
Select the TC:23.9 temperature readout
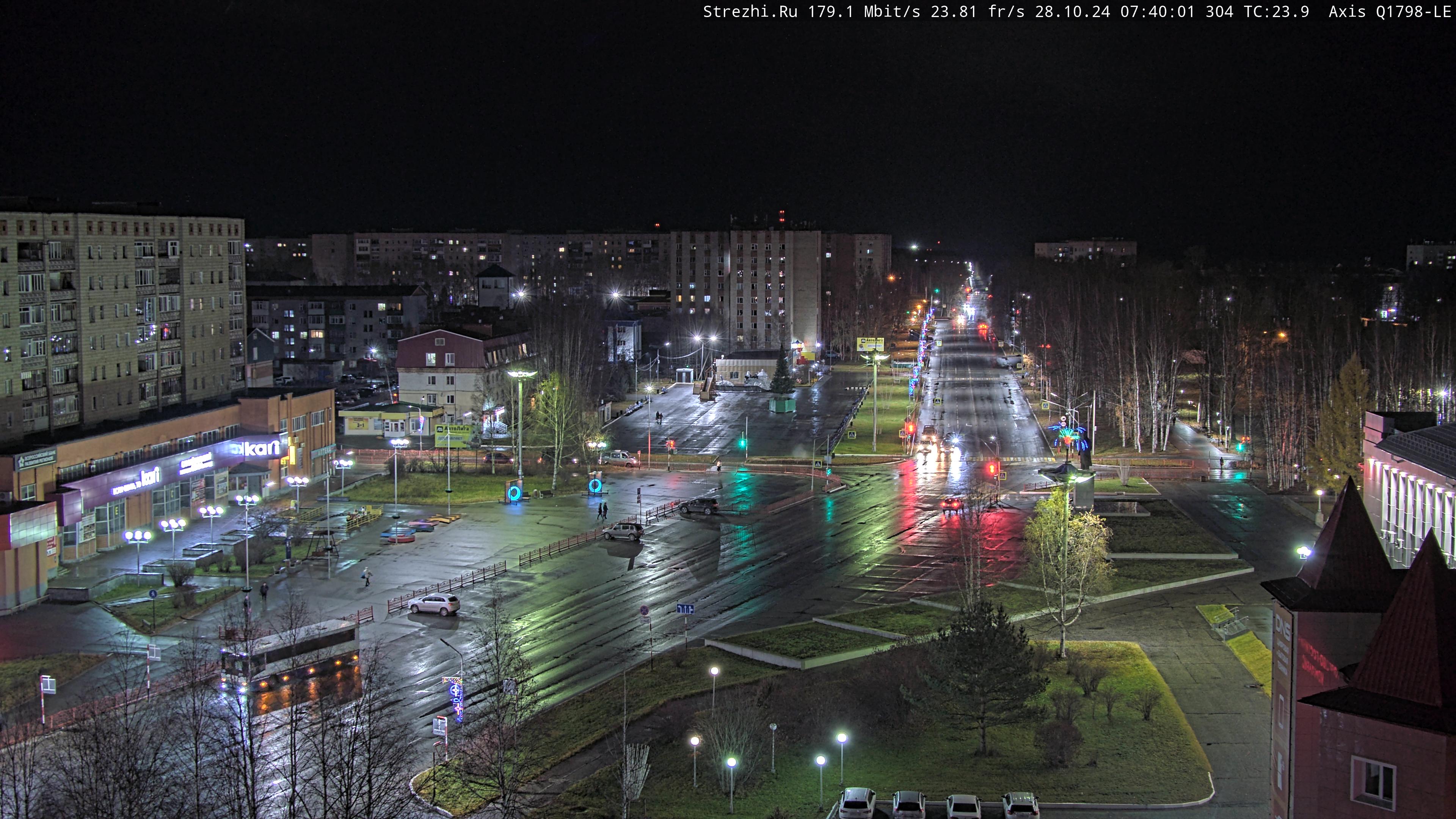click(x=1276, y=12)
